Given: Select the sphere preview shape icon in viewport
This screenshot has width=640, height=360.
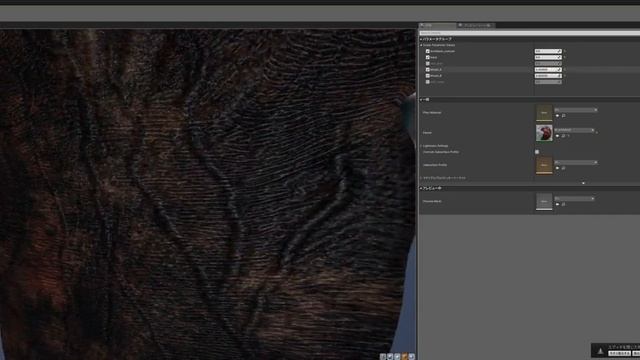Looking at the screenshot, I should click(x=390, y=357).
